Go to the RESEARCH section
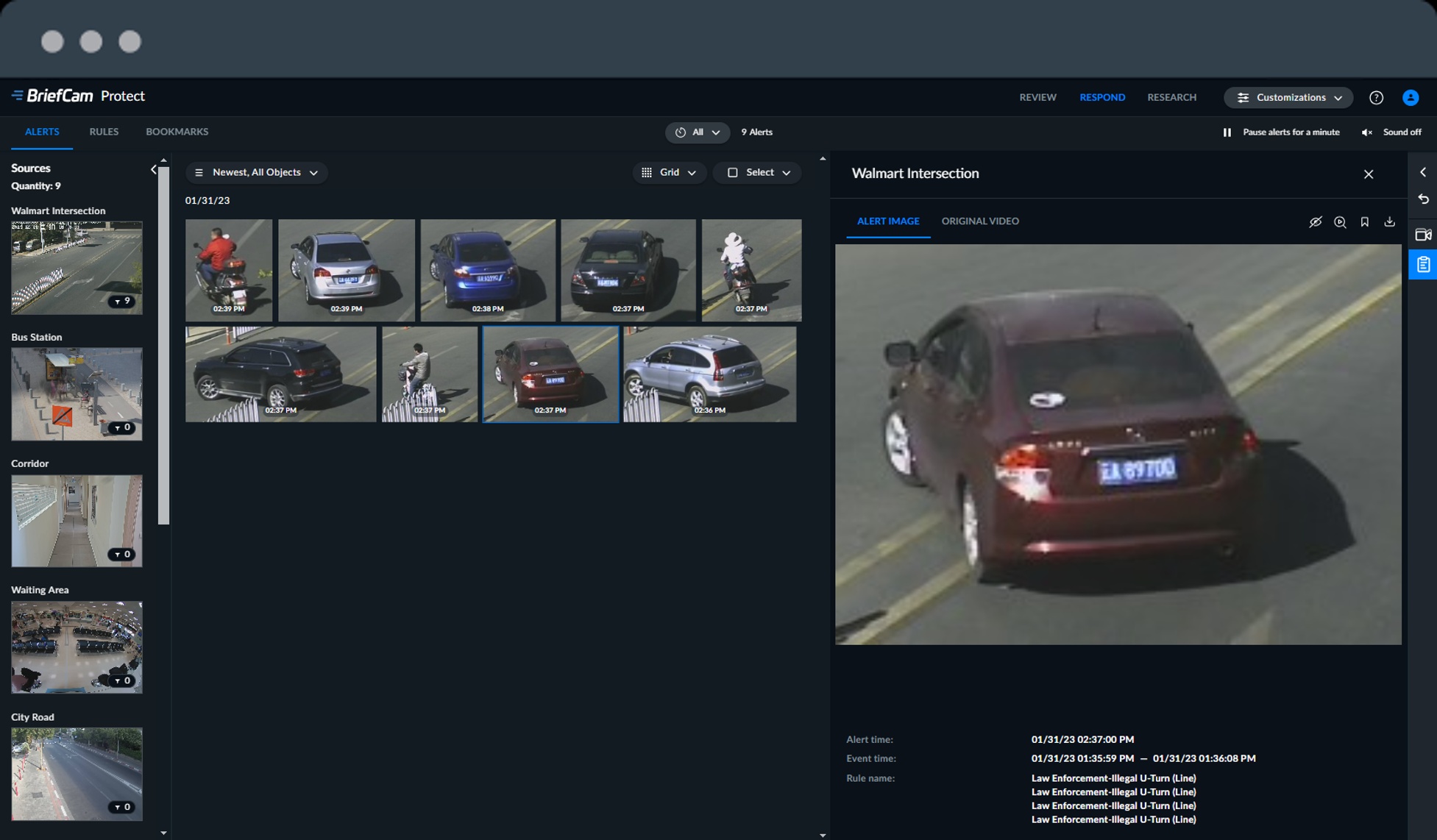Screen dimensions: 1437x840 [x=1171, y=97]
